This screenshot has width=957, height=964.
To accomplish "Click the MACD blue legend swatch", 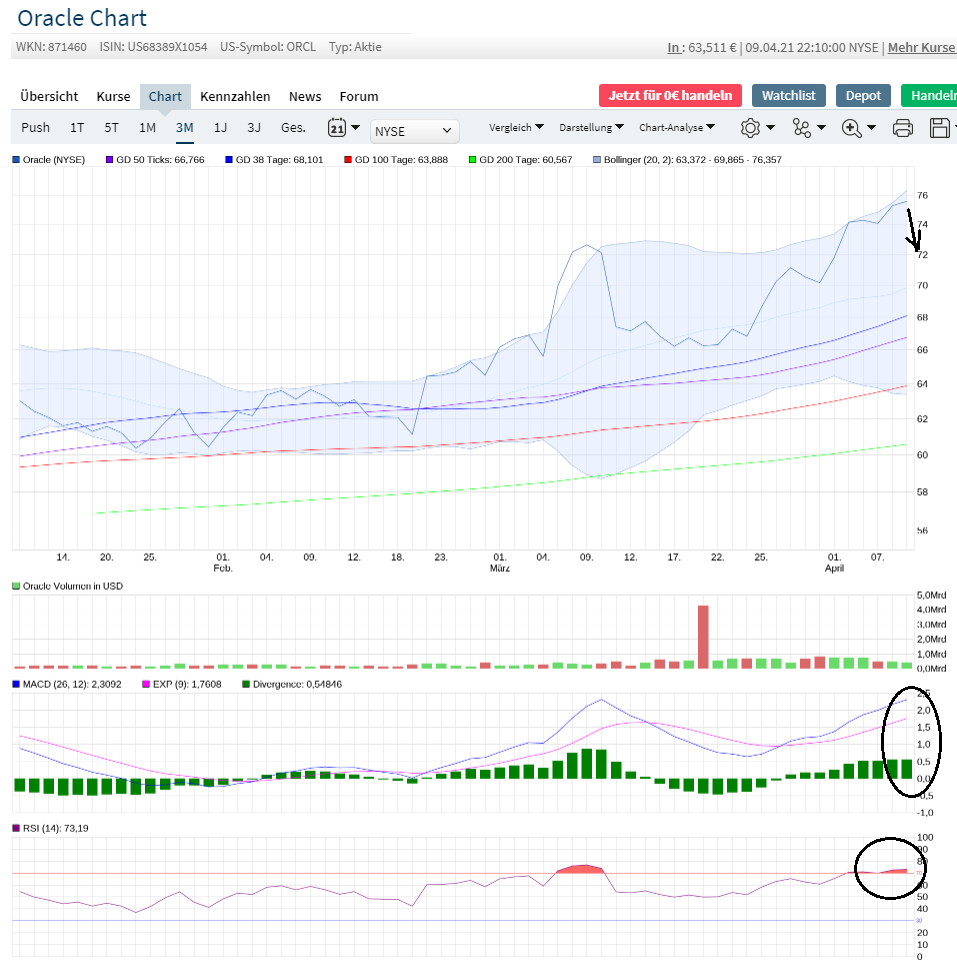I will (16, 684).
